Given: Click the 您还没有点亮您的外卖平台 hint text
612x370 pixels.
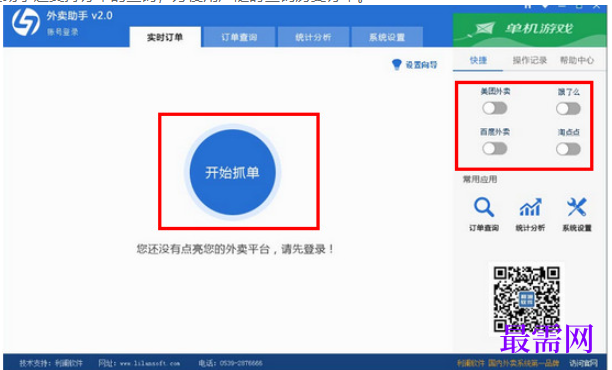Looking at the screenshot, I should point(235,249).
